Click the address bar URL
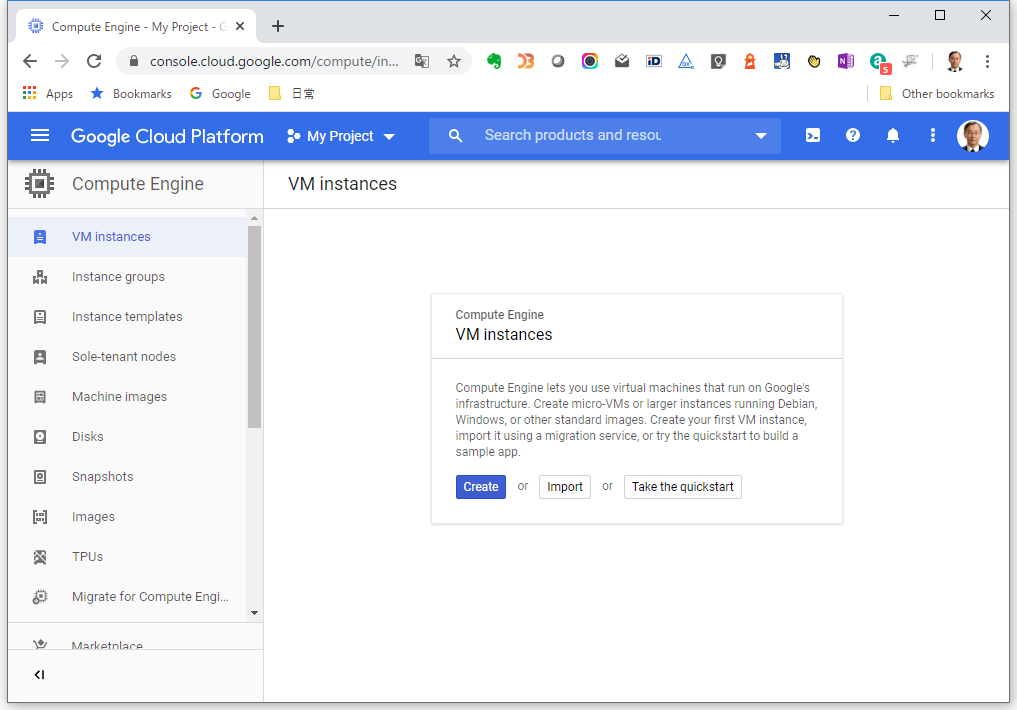This screenshot has height=710, width=1017. point(274,62)
